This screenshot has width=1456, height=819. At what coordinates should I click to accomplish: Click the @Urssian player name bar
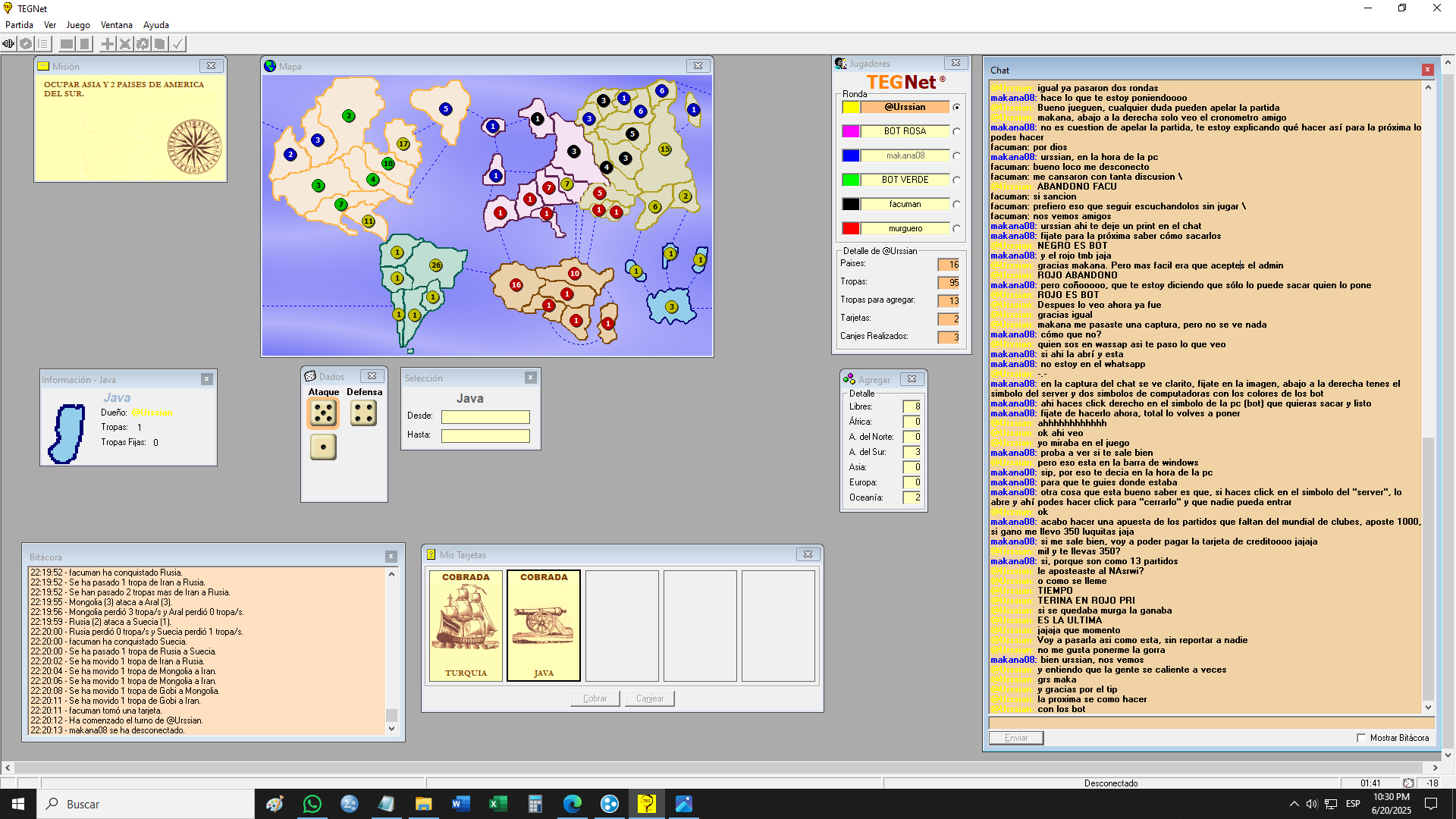[905, 107]
